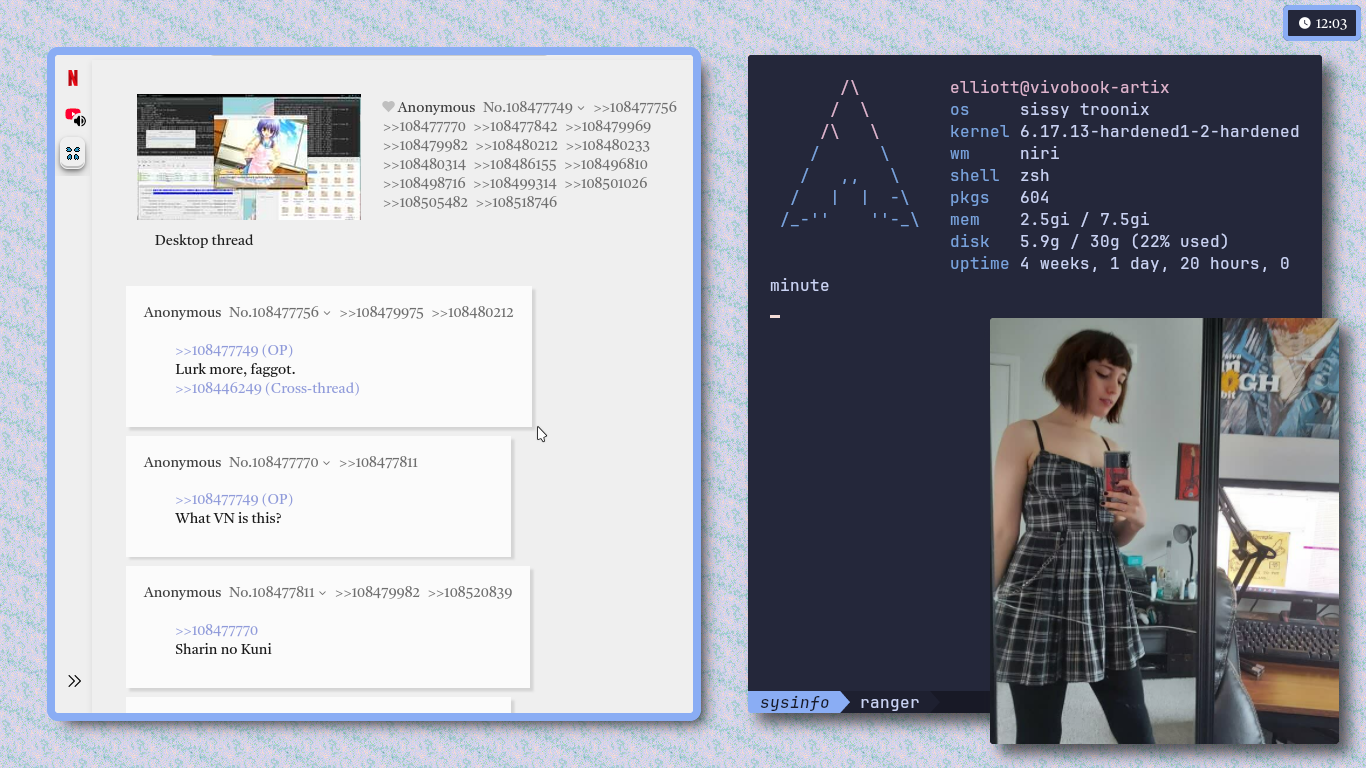Click the wm value "niri" in the terminal

pyautogui.click(x=1040, y=153)
